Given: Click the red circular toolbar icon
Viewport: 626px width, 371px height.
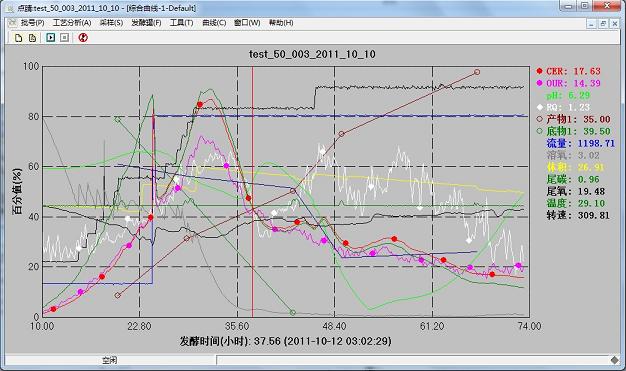Looking at the screenshot, I should (x=83, y=38).
